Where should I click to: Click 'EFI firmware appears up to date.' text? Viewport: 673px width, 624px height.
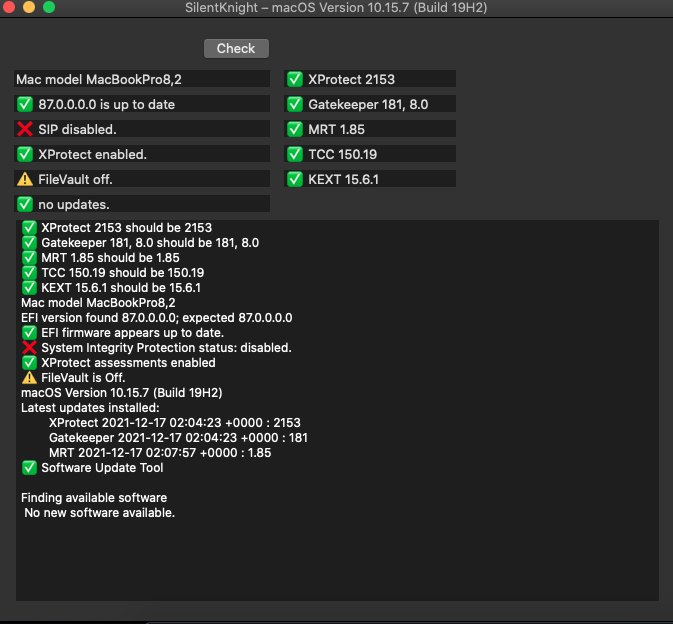(x=132, y=333)
